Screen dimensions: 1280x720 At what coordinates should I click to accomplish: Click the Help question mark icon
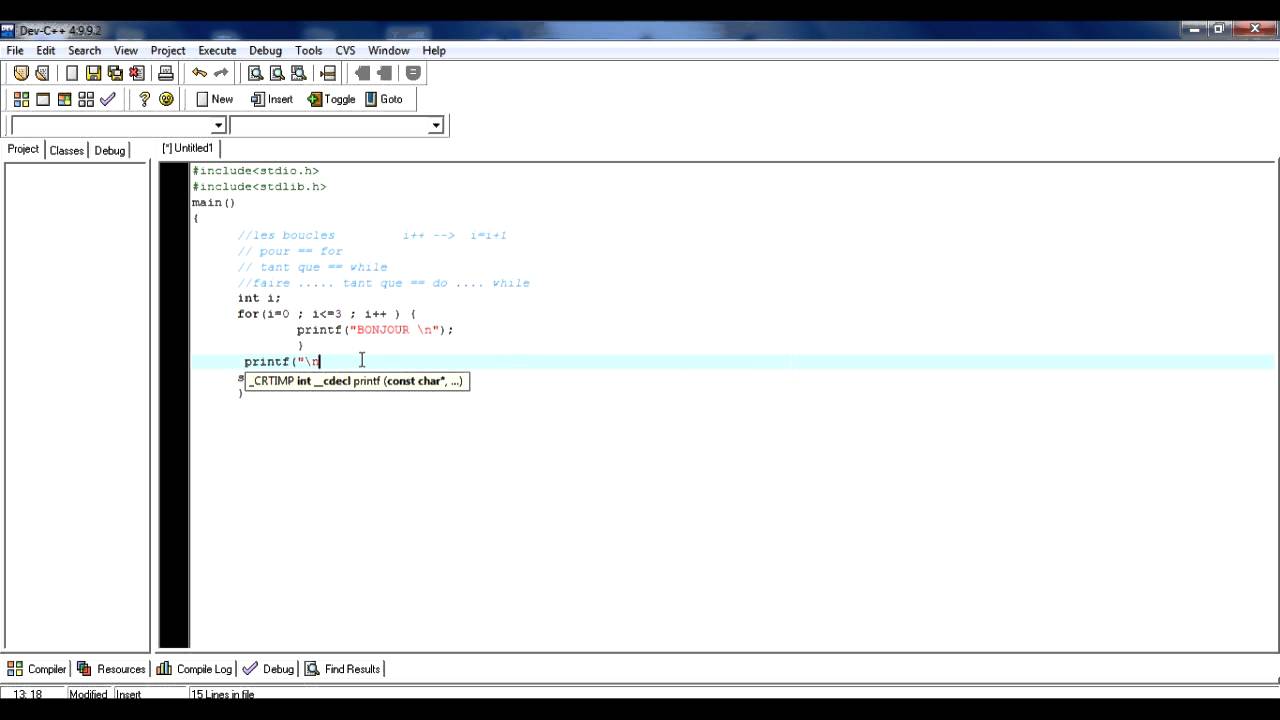(x=144, y=99)
